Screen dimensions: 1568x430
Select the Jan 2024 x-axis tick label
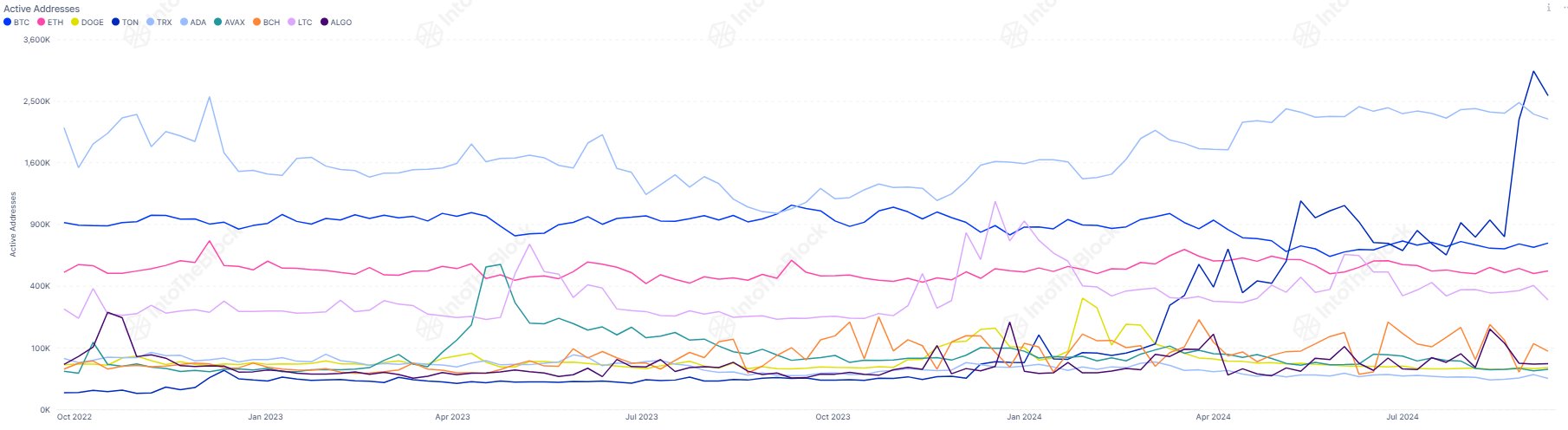(1024, 417)
